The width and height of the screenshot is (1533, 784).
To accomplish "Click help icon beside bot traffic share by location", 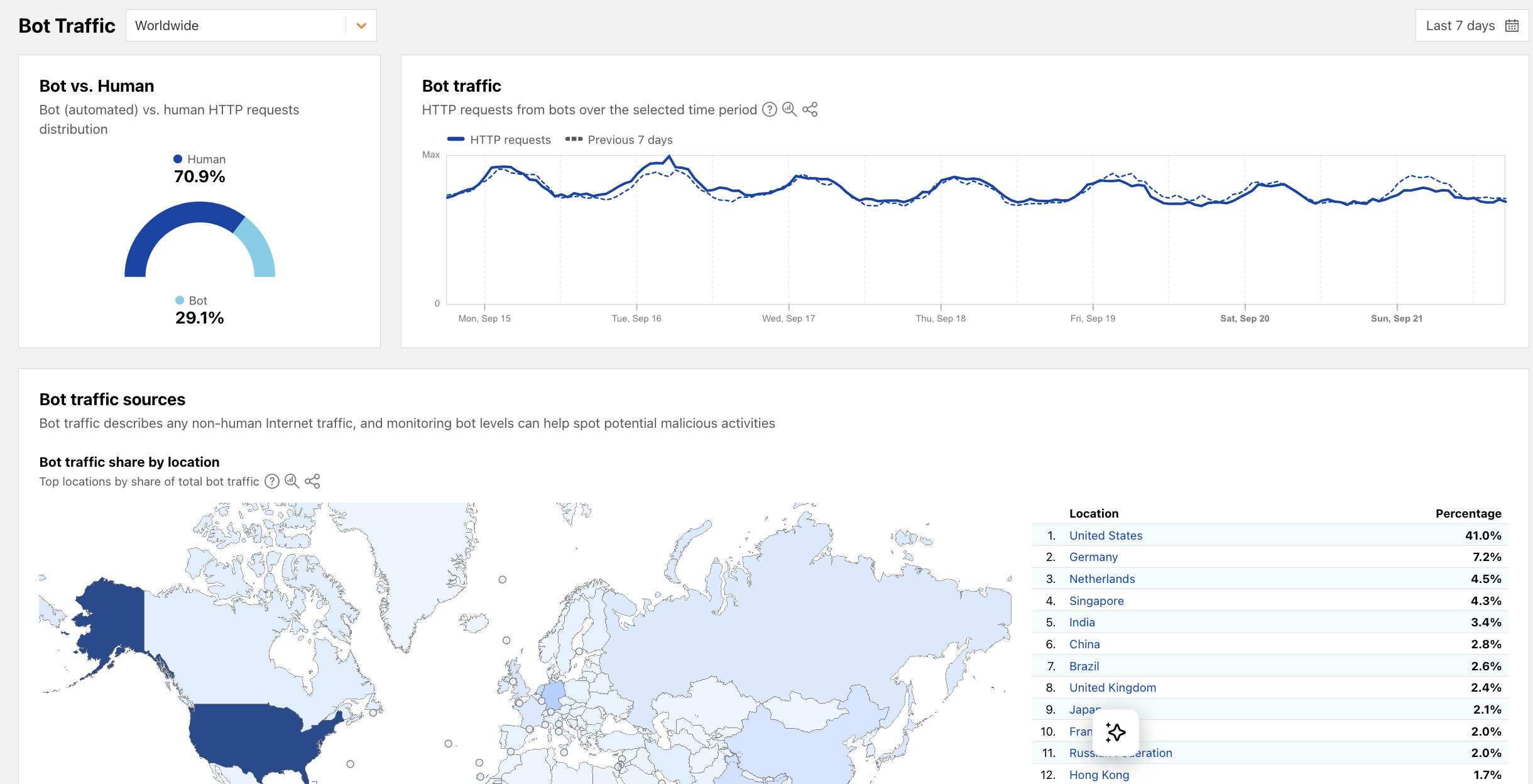I will tap(271, 481).
